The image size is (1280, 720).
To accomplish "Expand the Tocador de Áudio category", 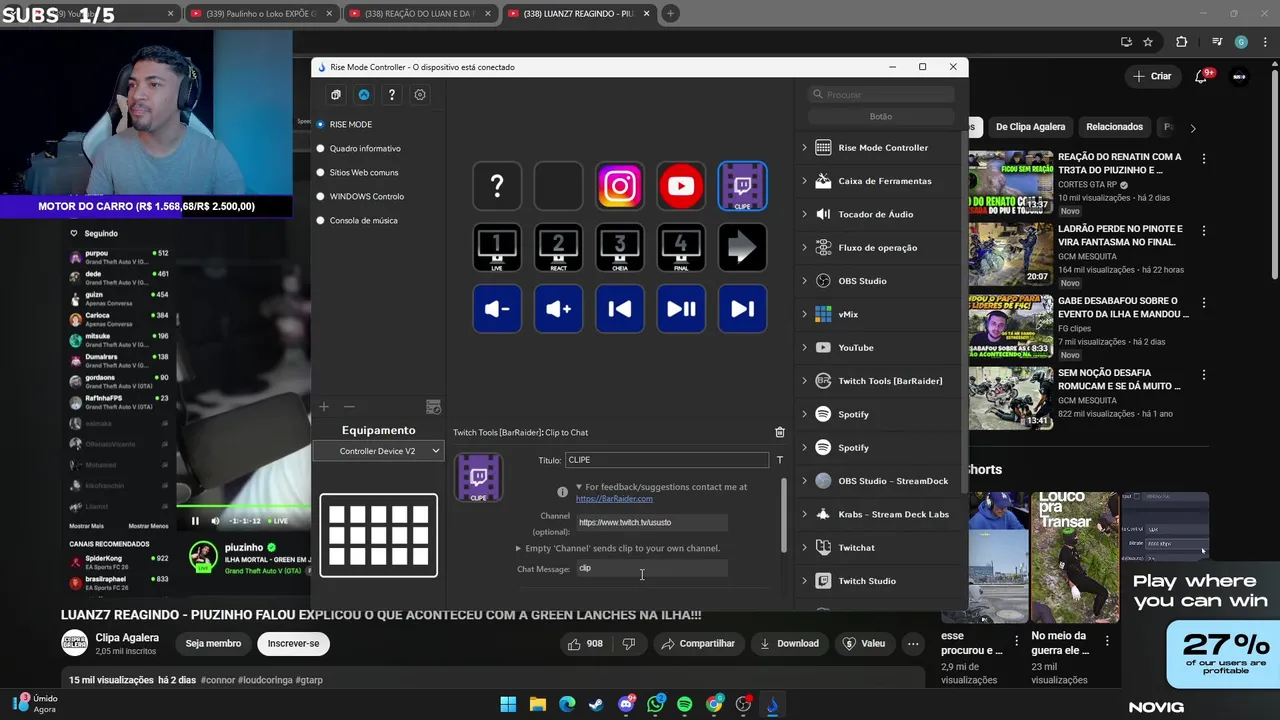I will point(804,214).
